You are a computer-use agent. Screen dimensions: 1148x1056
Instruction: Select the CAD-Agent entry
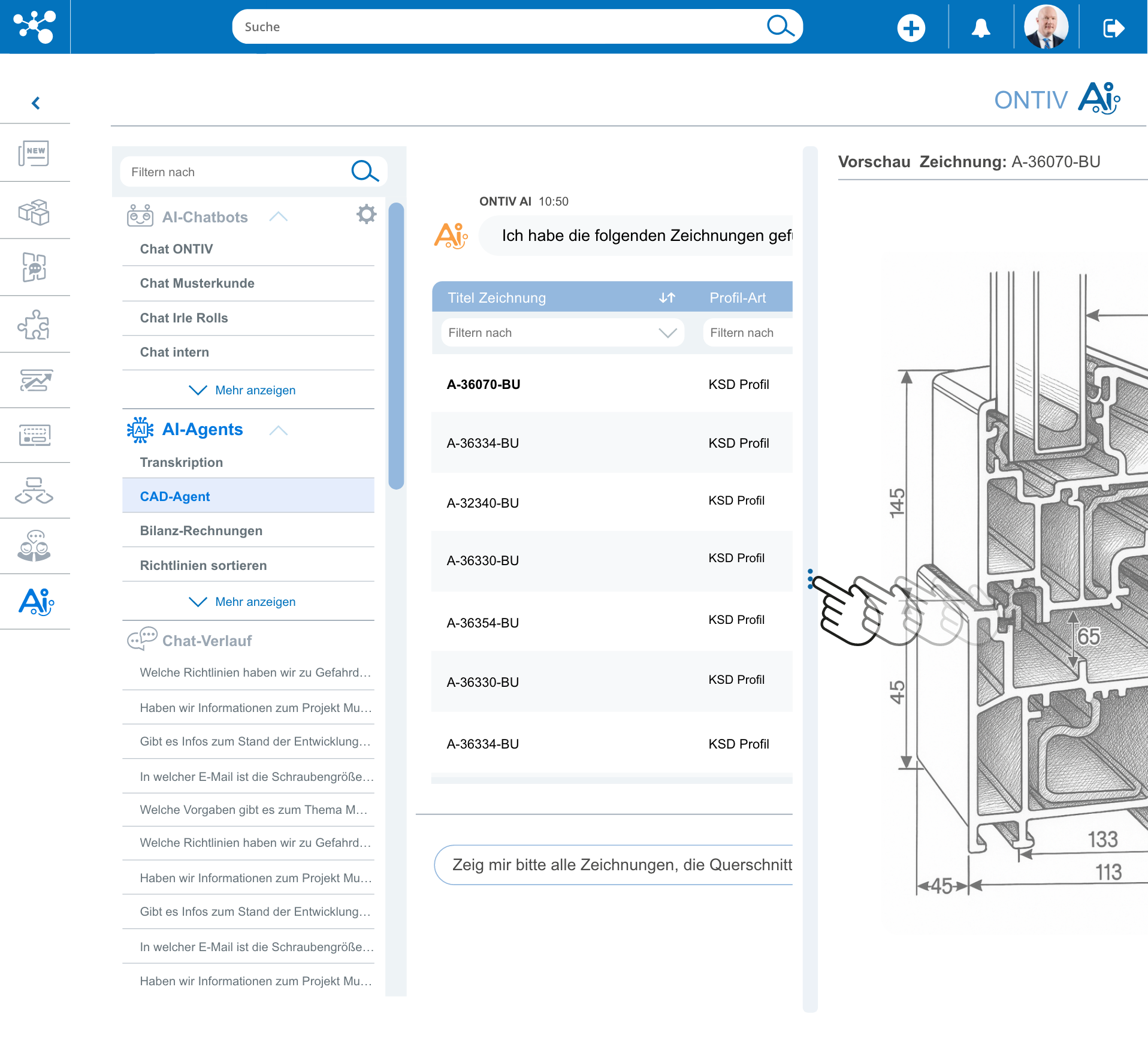(x=175, y=496)
